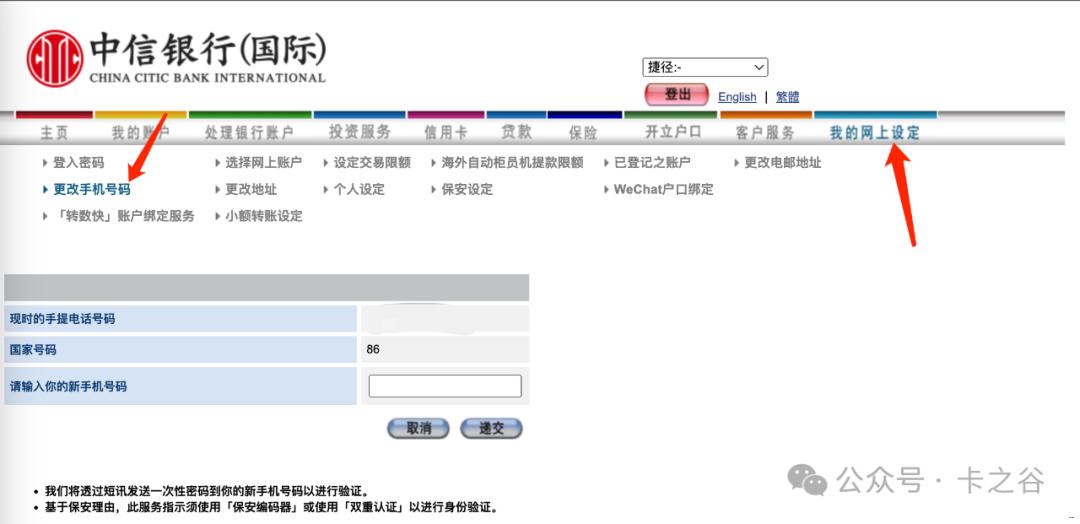Open the 捷径 shortcut dropdown
1080x524 pixels.
coord(704,67)
